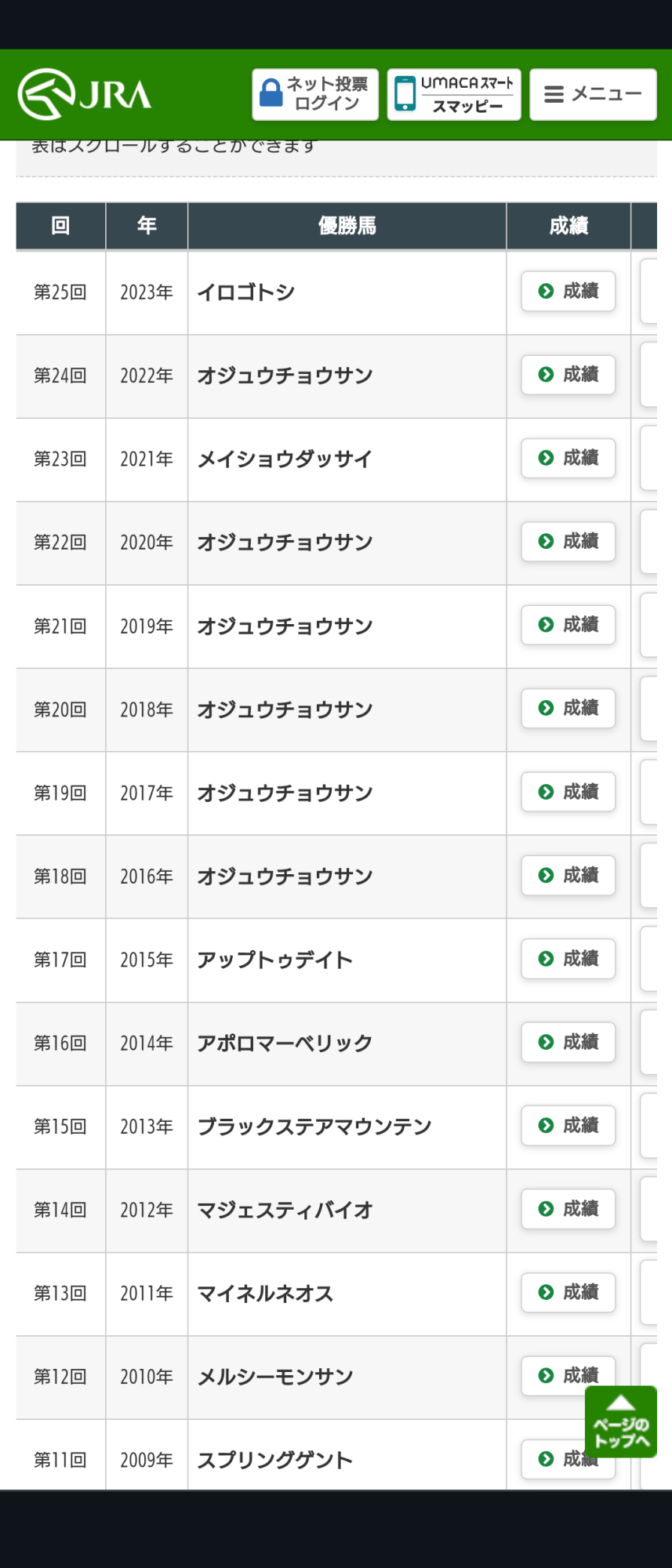Open the メニュー menu button
This screenshot has width=672, height=1568.
(593, 95)
